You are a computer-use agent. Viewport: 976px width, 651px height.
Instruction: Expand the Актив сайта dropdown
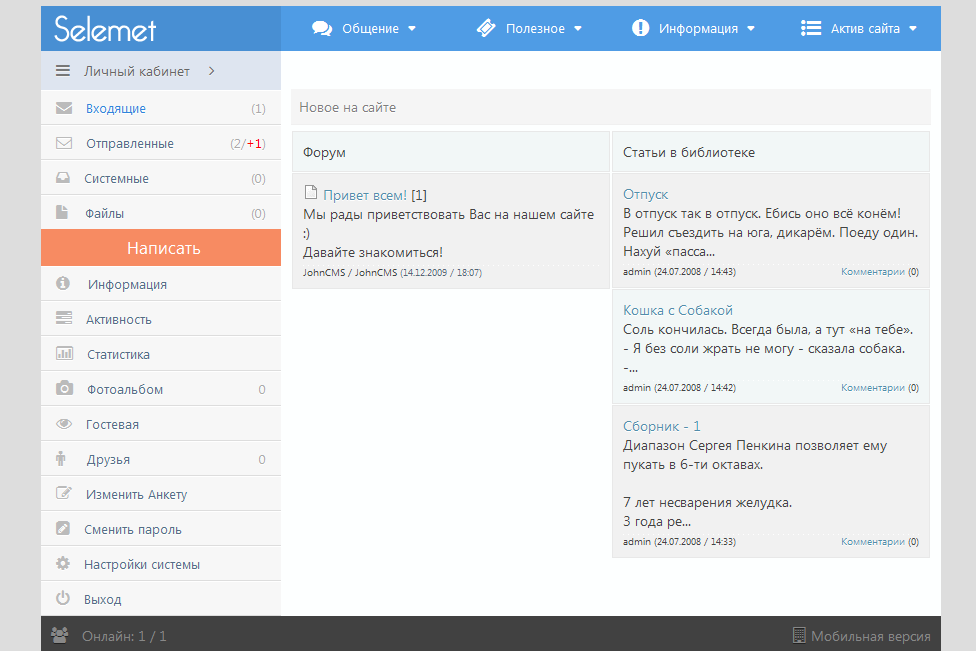click(859, 29)
